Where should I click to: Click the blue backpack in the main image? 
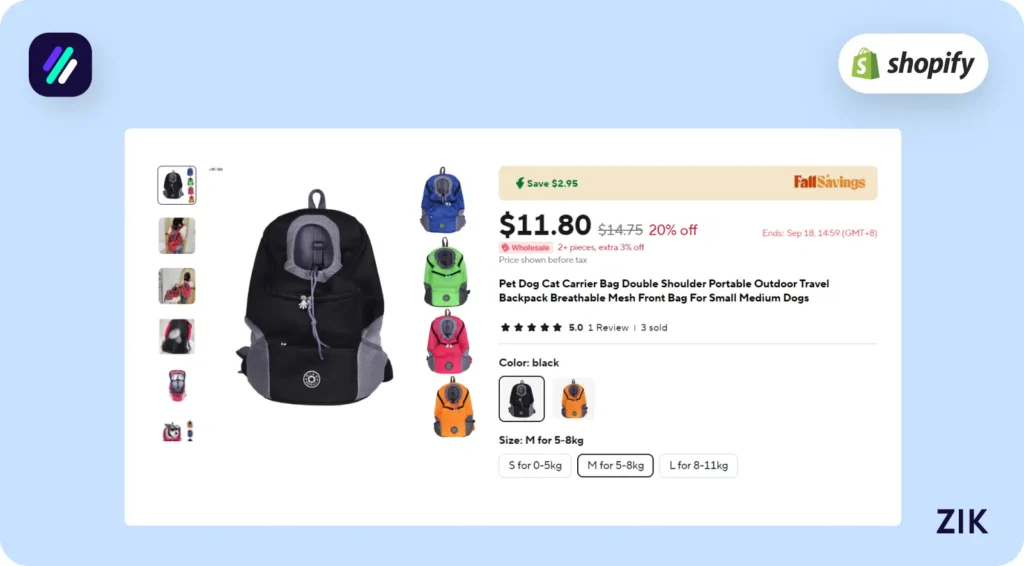pyautogui.click(x=439, y=200)
